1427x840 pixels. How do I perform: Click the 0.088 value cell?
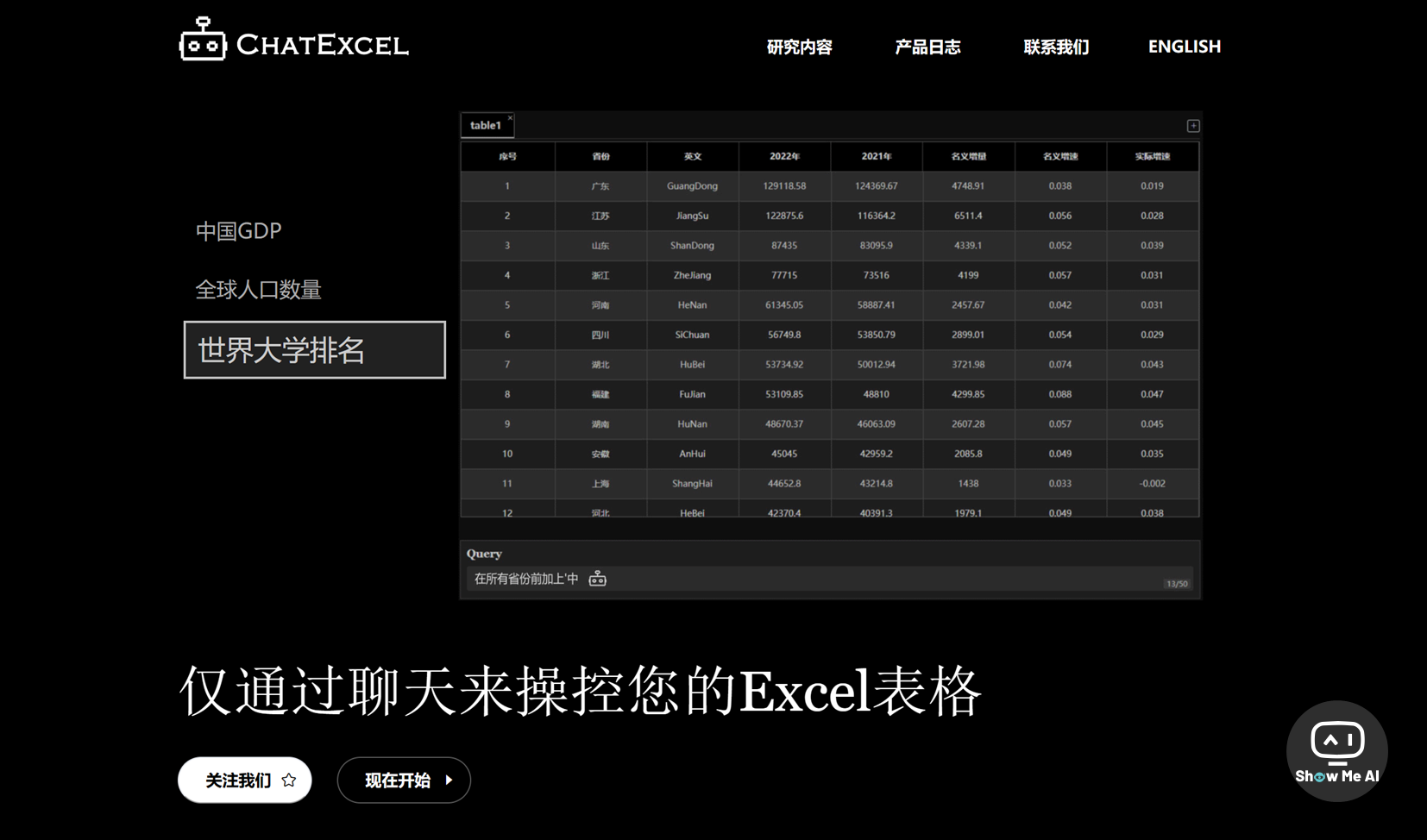1060,394
